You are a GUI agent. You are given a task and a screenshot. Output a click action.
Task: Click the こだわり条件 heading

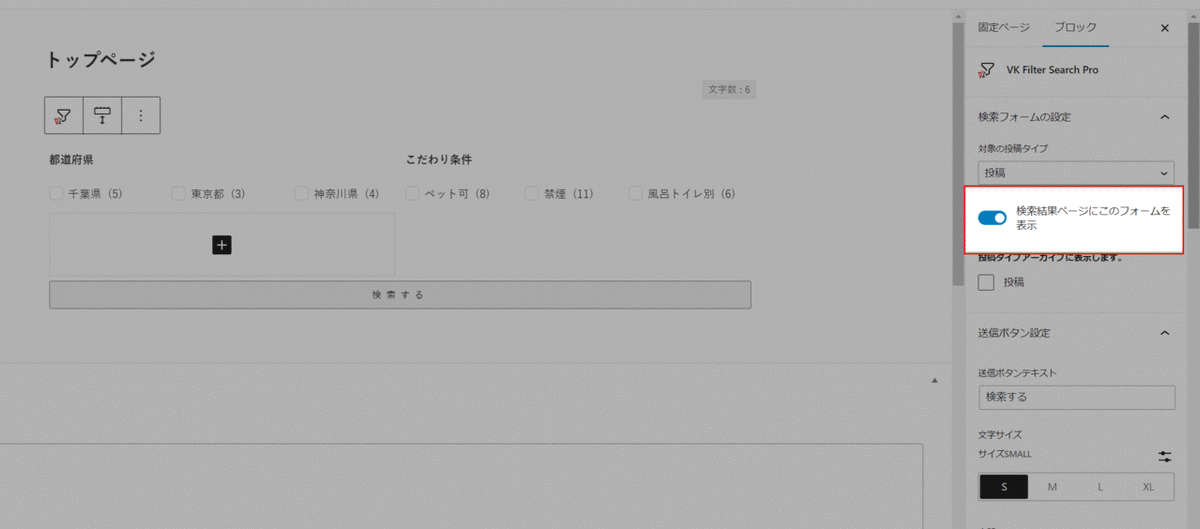point(439,159)
